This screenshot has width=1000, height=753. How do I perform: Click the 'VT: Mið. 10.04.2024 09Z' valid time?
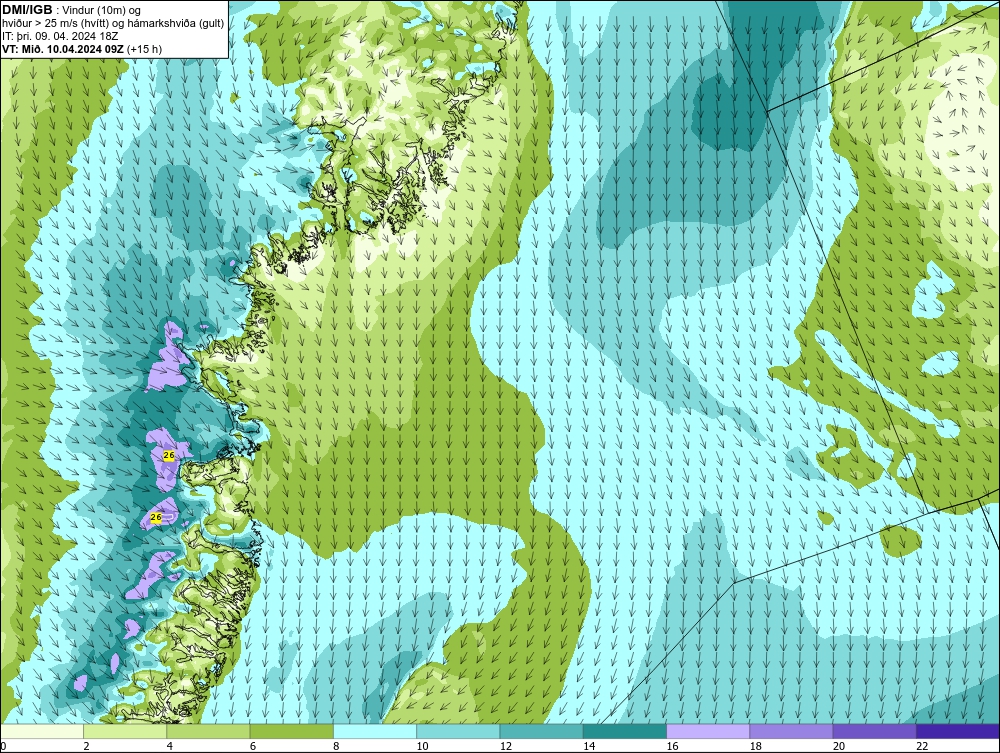63,49
